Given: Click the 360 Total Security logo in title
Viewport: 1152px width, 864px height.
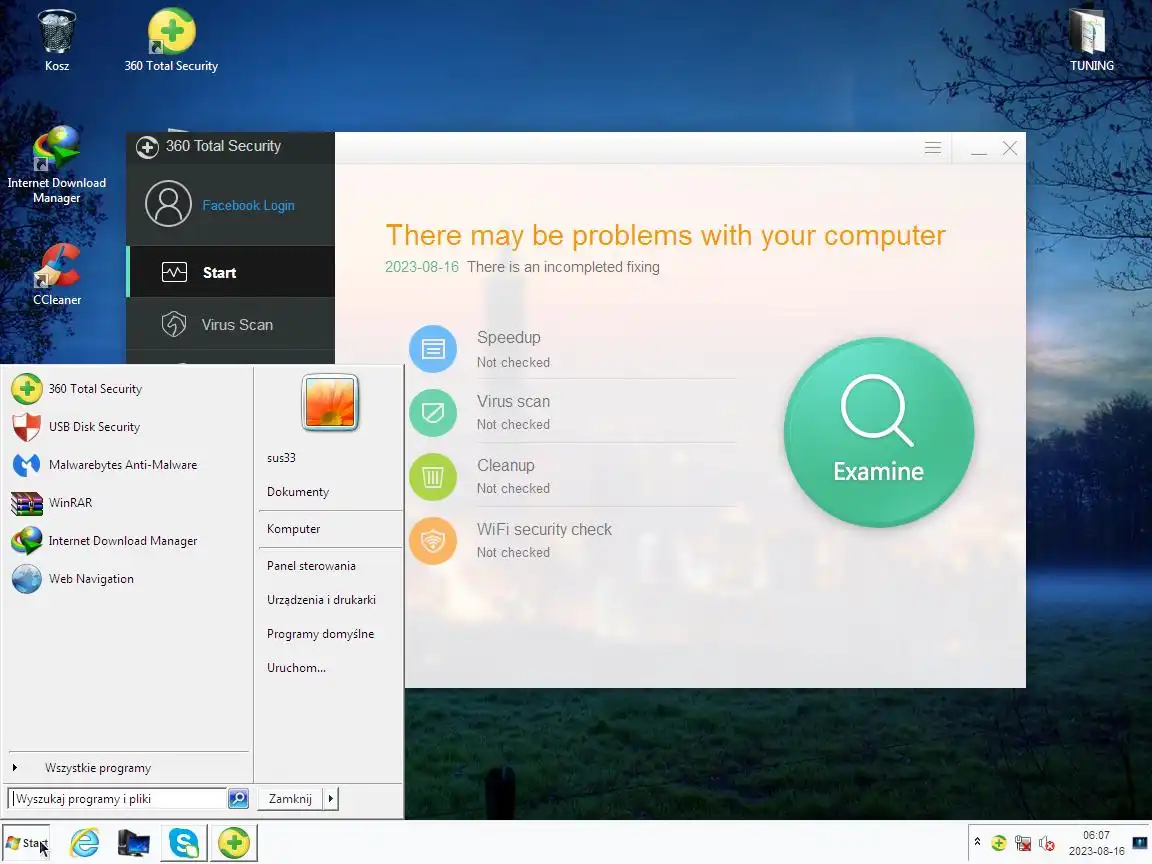Looking at the screenshot, I should click(x=147, y=147).
